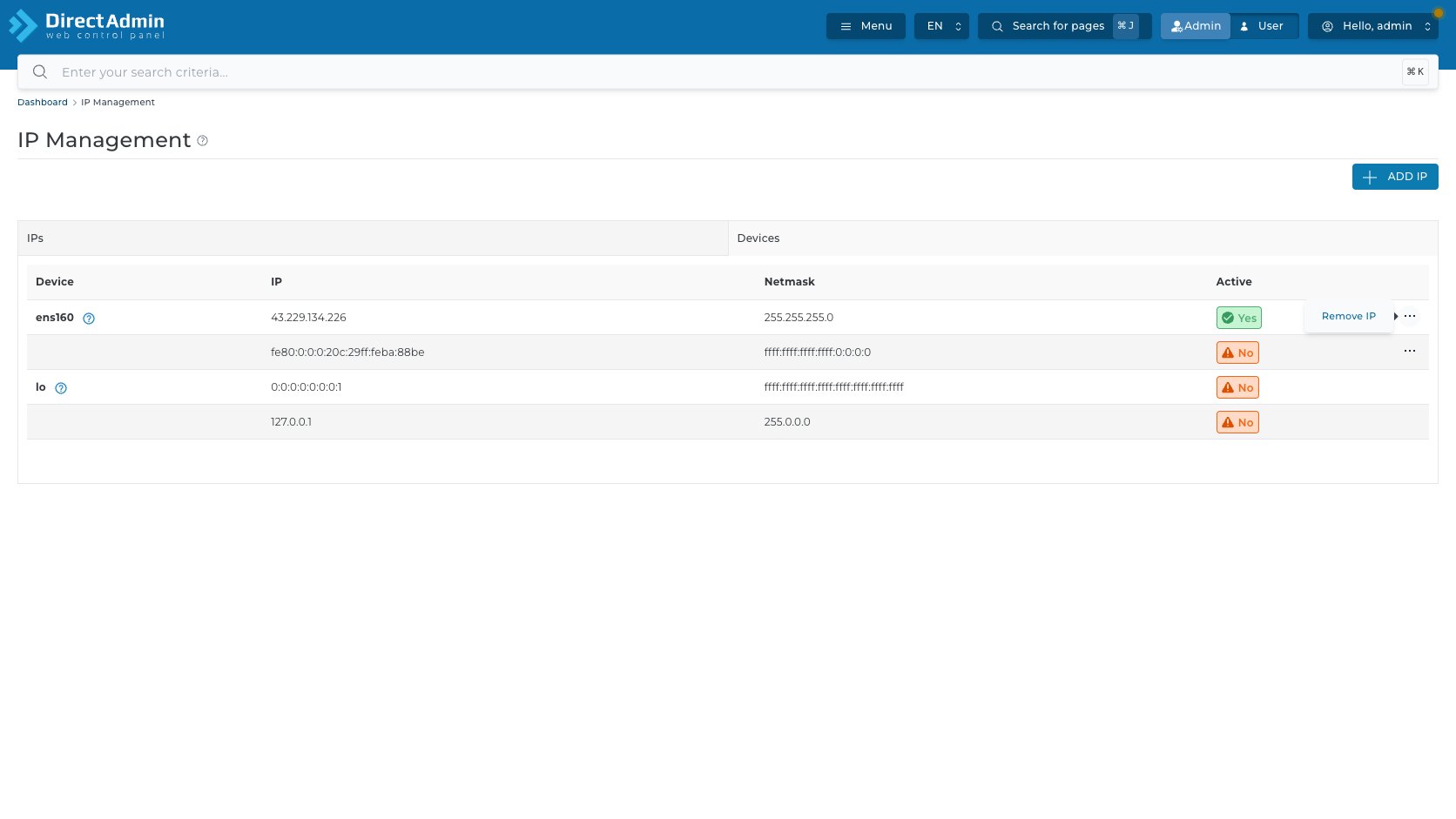Select IP 127.0.0.1 cell
Viewport: 1456px width, 819px height.
[291, 422]
